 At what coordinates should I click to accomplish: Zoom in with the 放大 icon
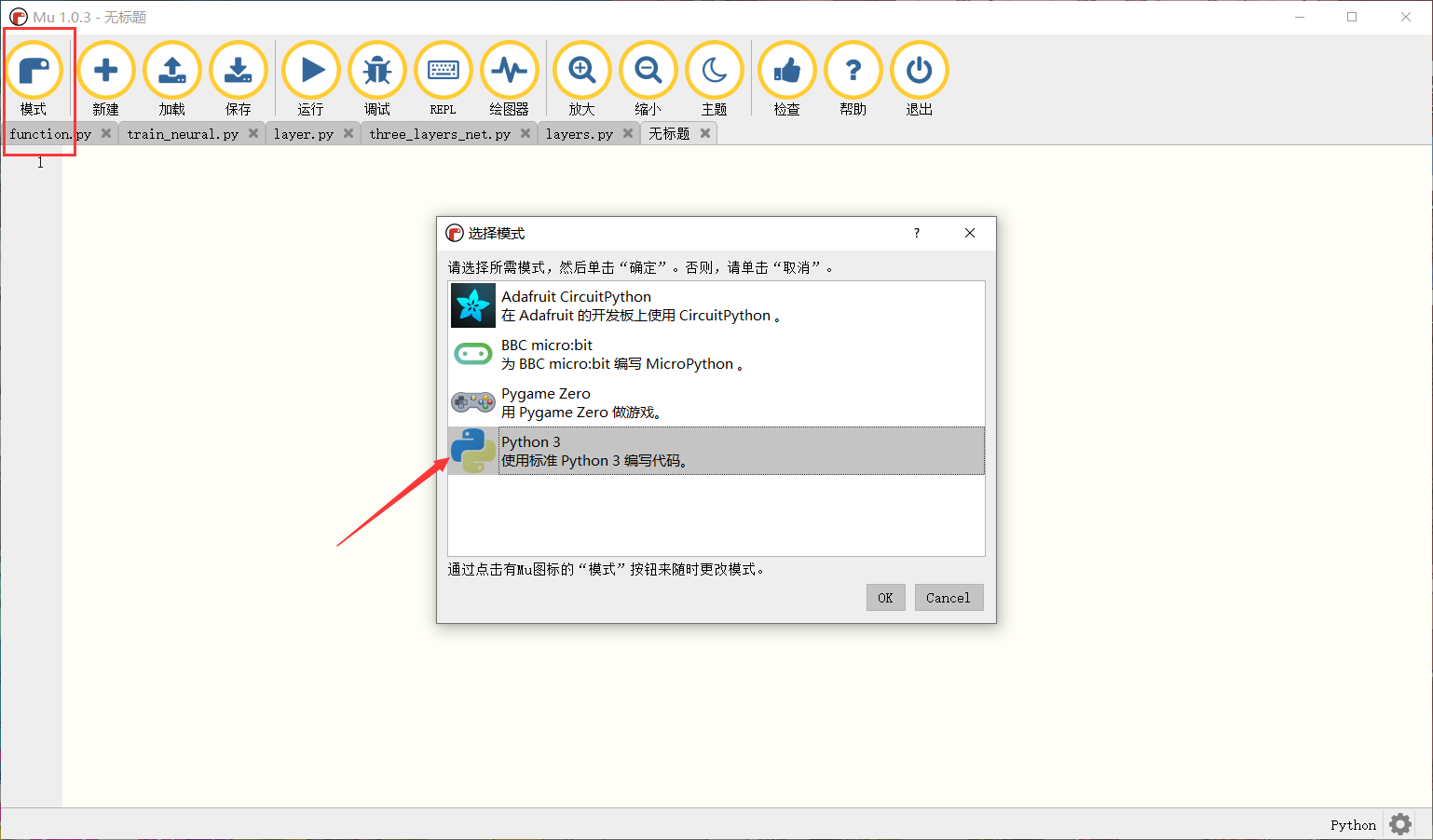tap(581, 70)
